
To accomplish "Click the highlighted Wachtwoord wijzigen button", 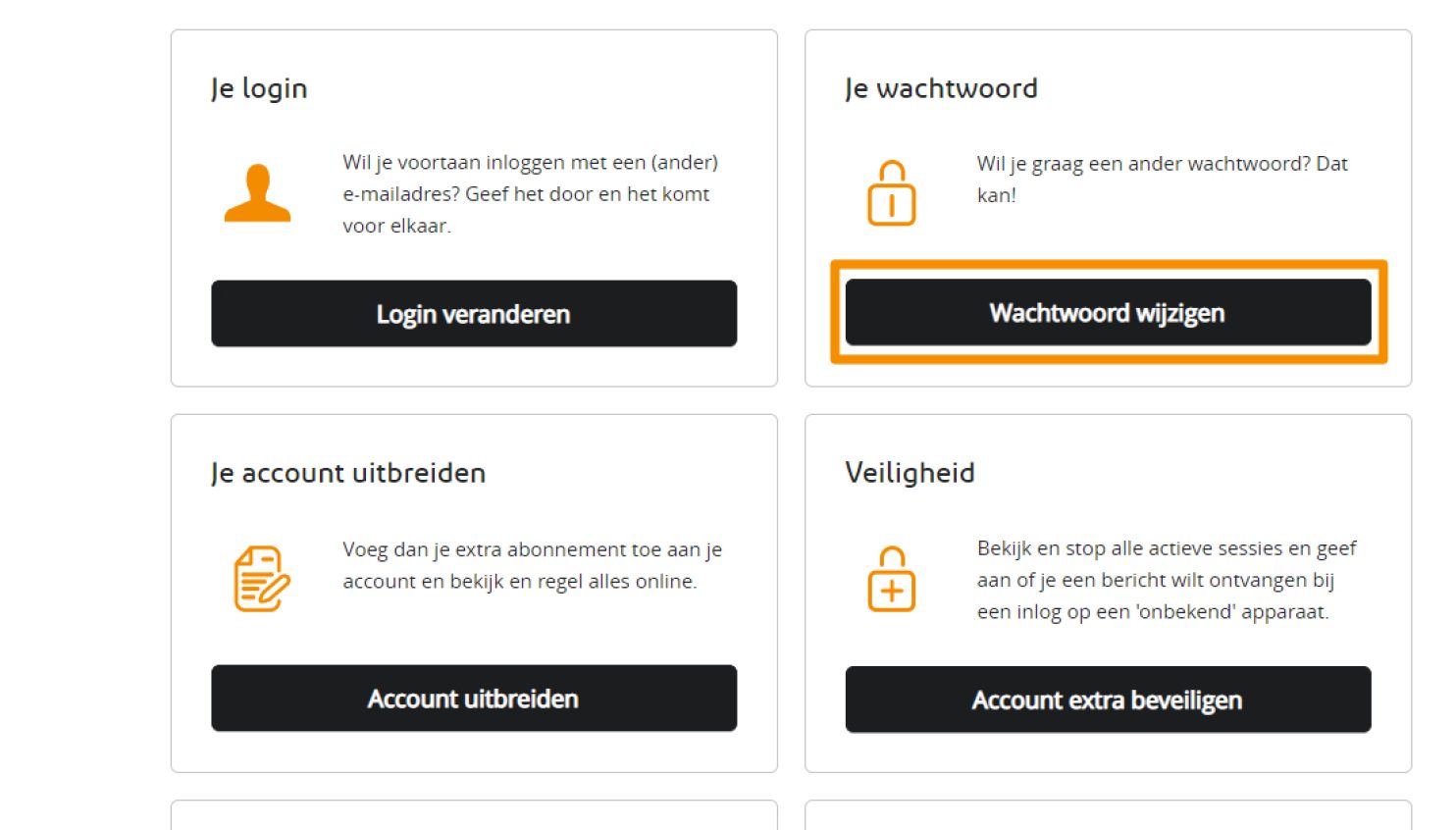I will coord(1107,312).
